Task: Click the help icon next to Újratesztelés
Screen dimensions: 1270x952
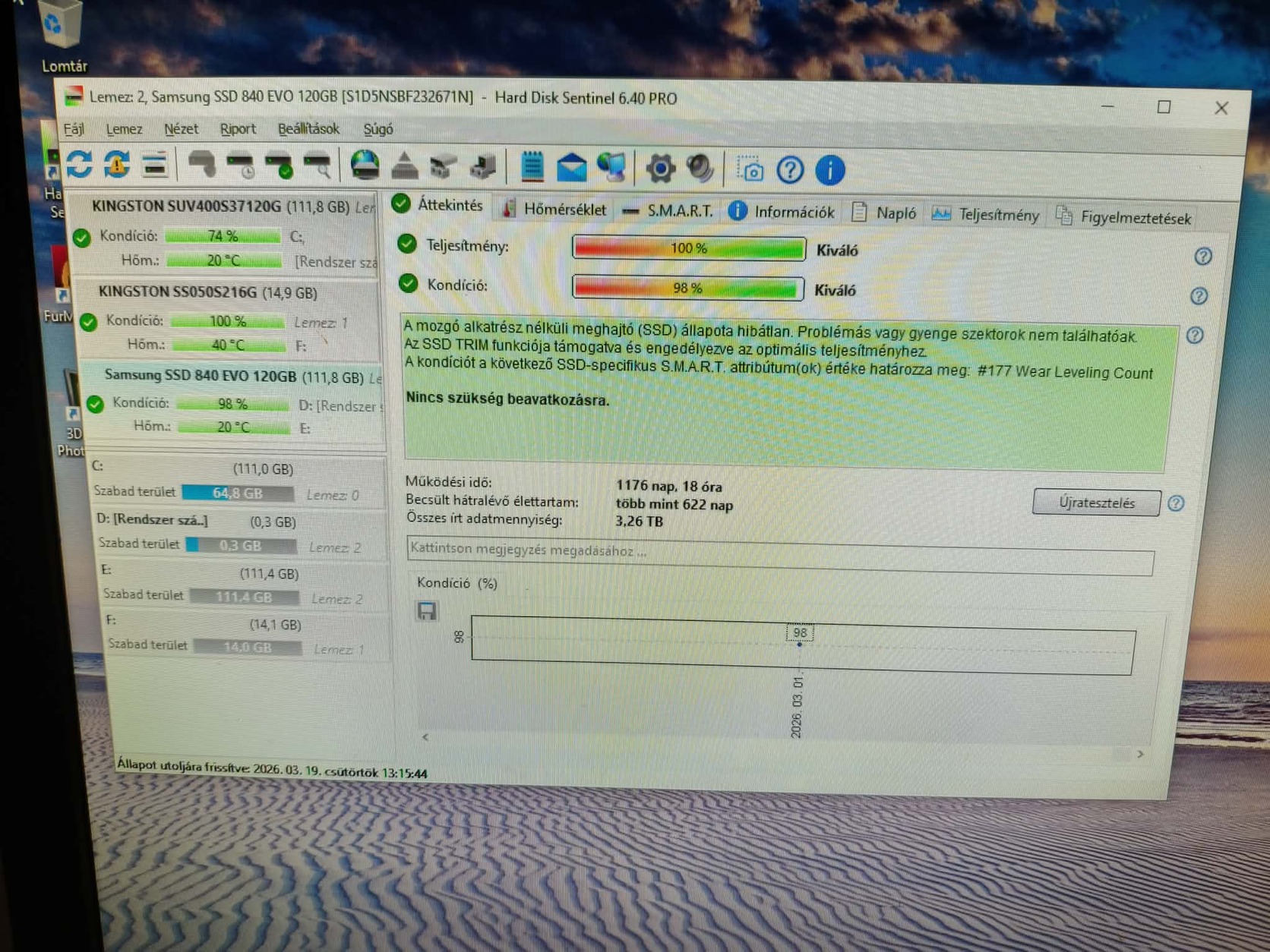Action: tap(1176, 503)
